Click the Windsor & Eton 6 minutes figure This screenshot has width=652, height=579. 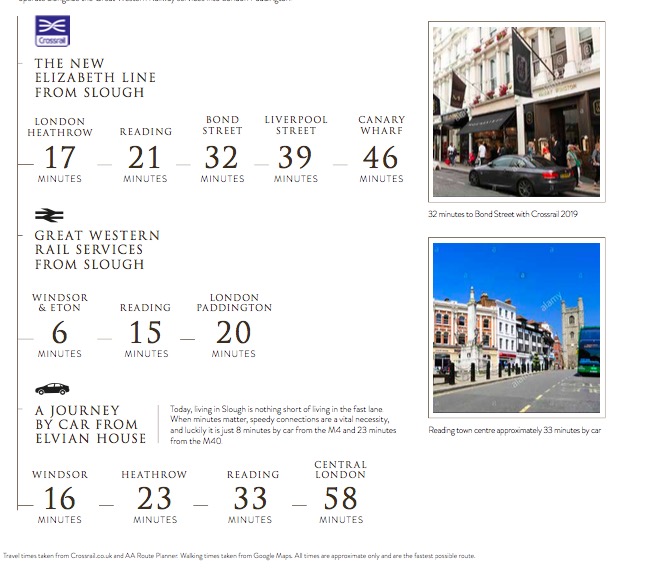[59, 332]
